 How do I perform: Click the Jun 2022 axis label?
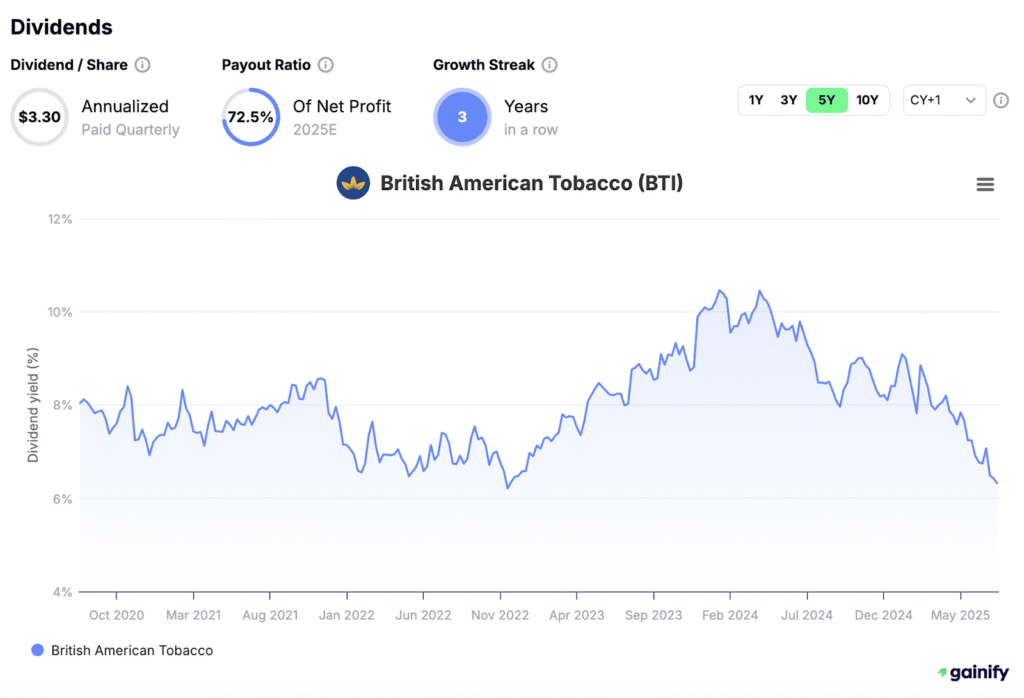point(423,615)
